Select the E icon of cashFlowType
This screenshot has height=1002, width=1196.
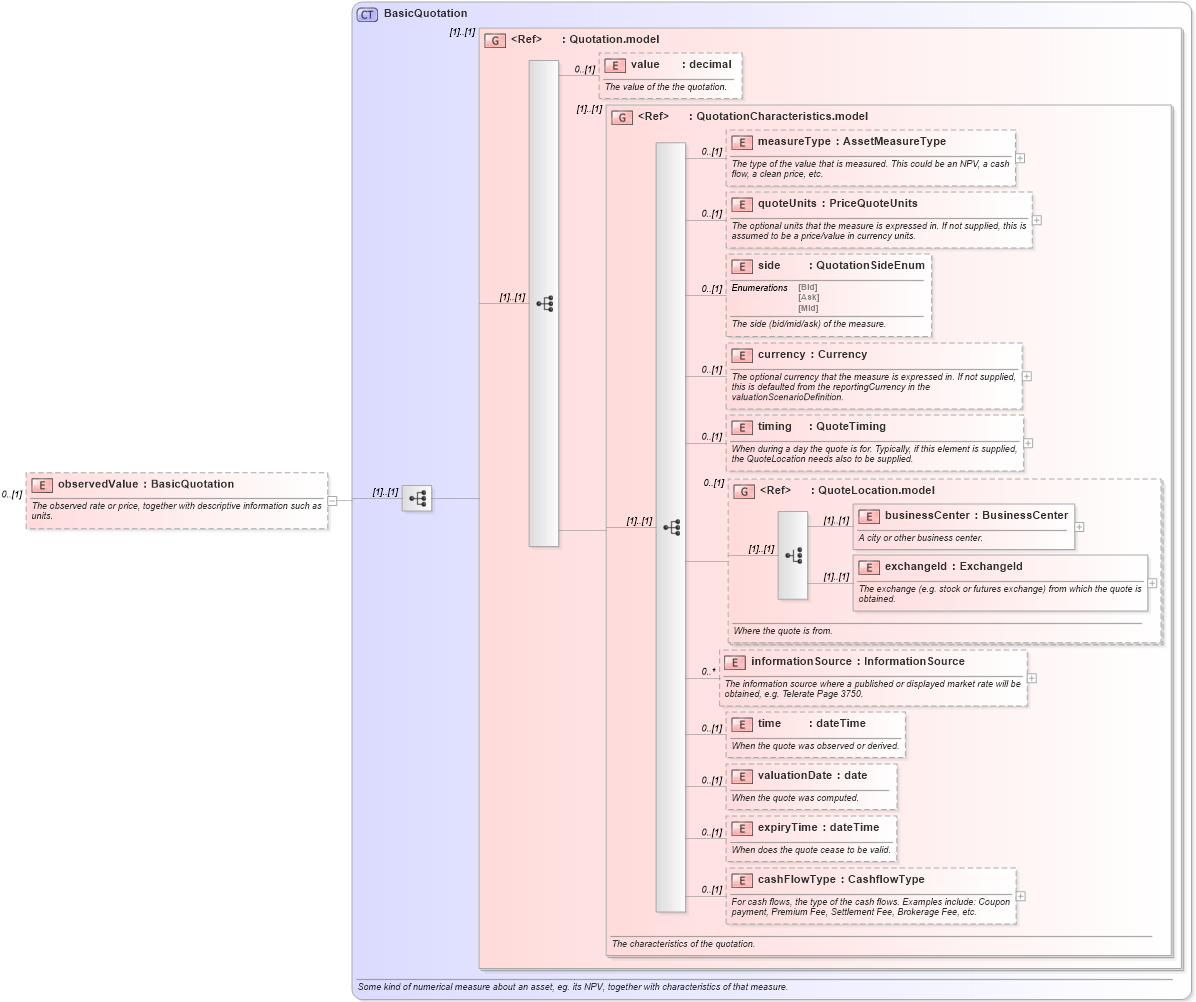[x=742, y=880]
